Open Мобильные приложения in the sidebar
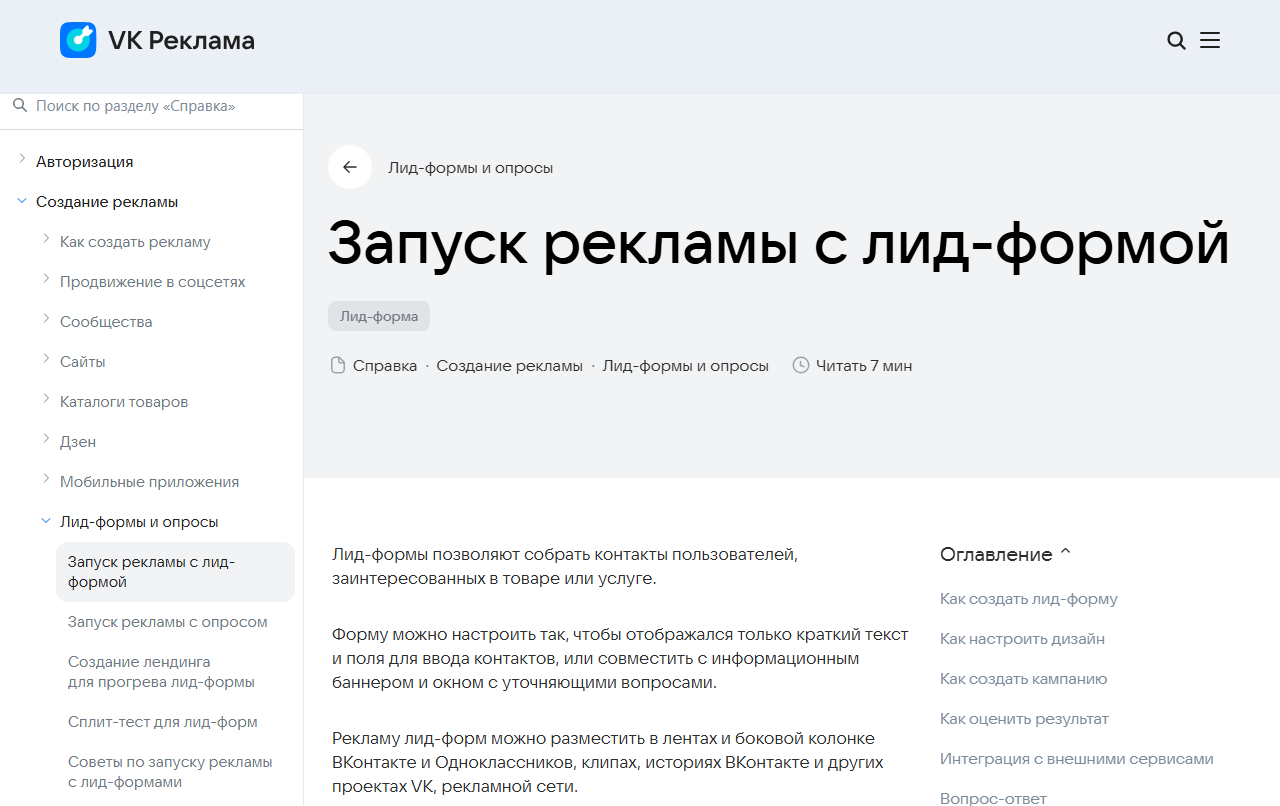The width and height of the screenshot is (1280, 806). [x=150, y=482]
